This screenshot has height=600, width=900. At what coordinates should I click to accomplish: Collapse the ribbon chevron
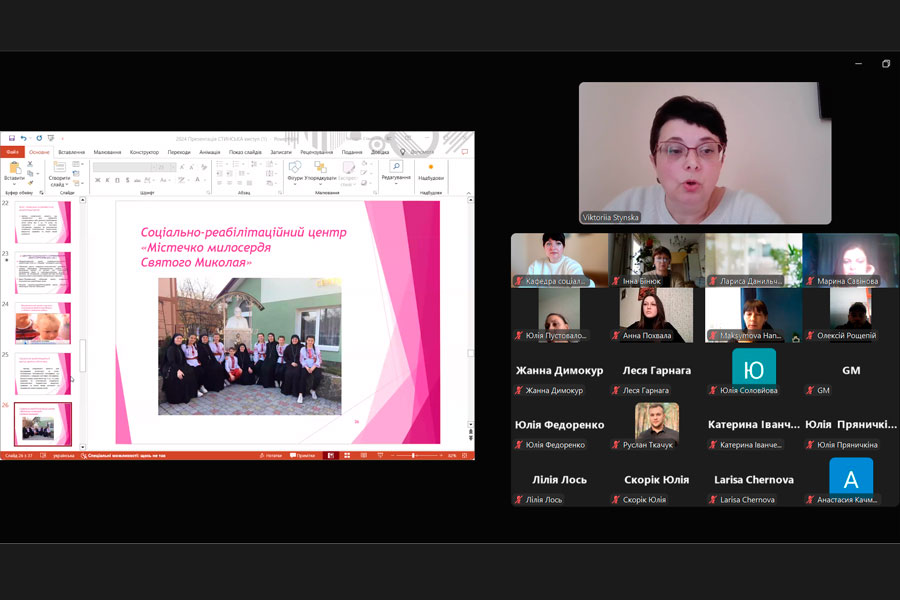click(x=468, y=193)
